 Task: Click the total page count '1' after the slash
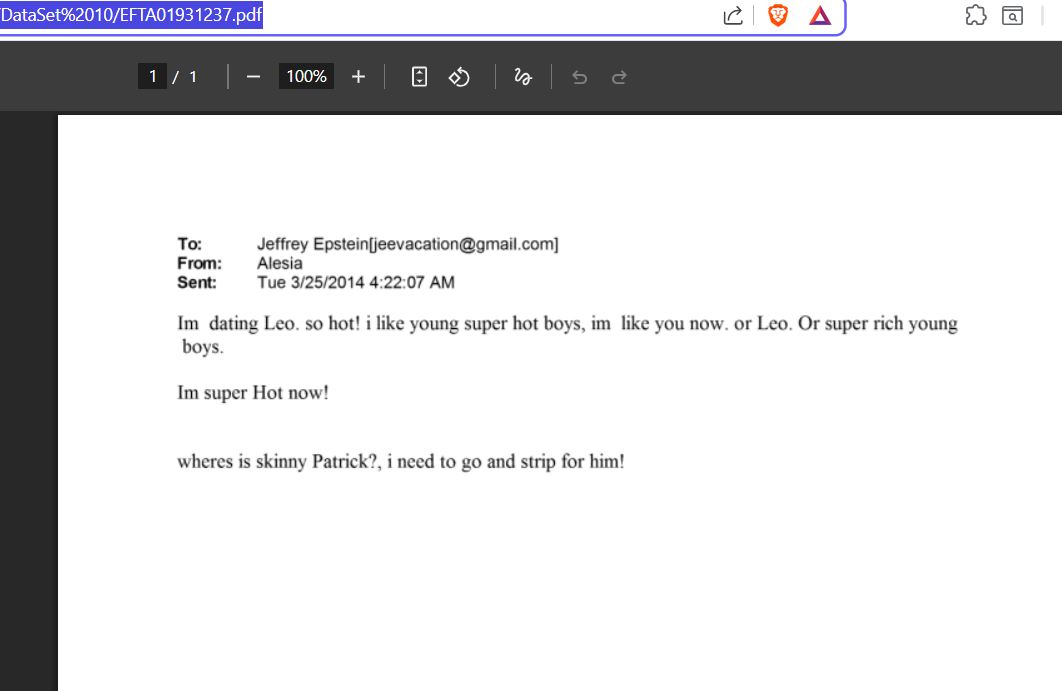tap(193, 77)
